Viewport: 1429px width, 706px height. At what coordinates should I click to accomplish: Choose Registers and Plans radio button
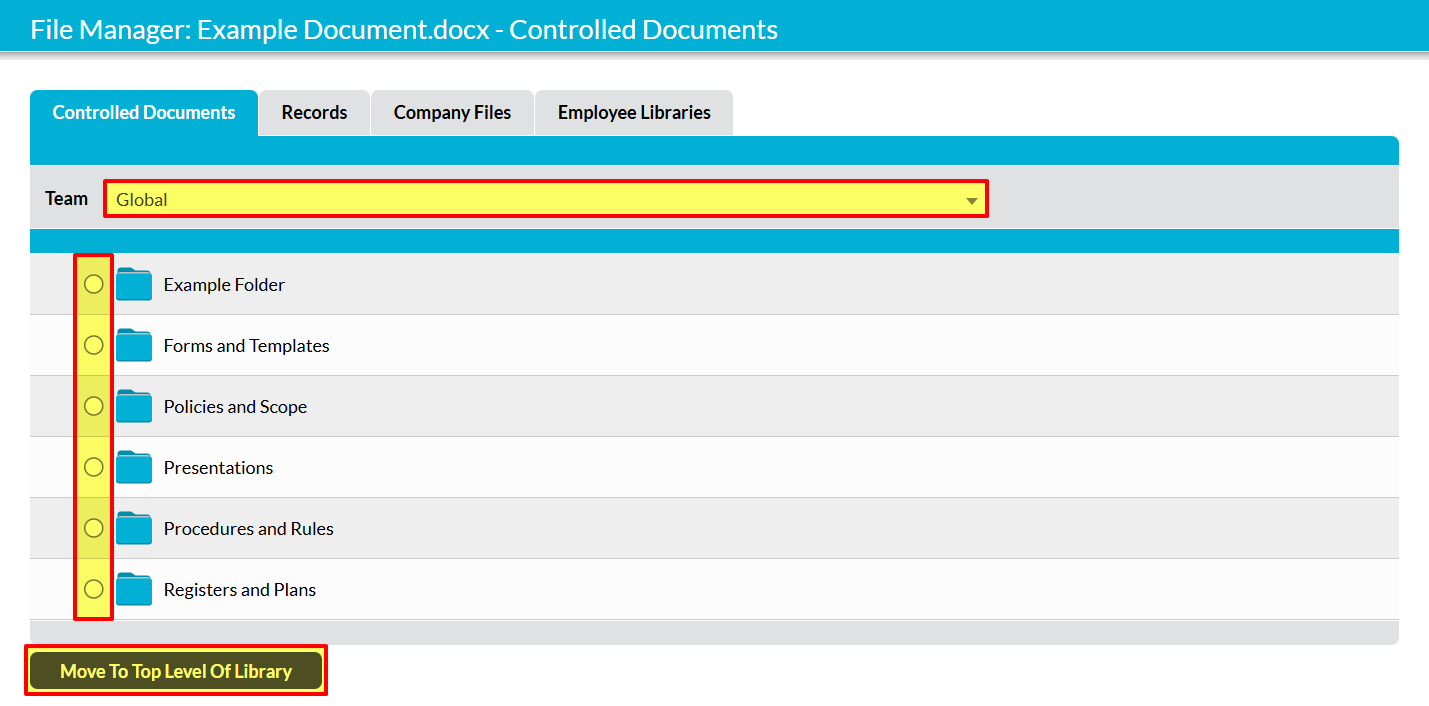click(93, 589)
